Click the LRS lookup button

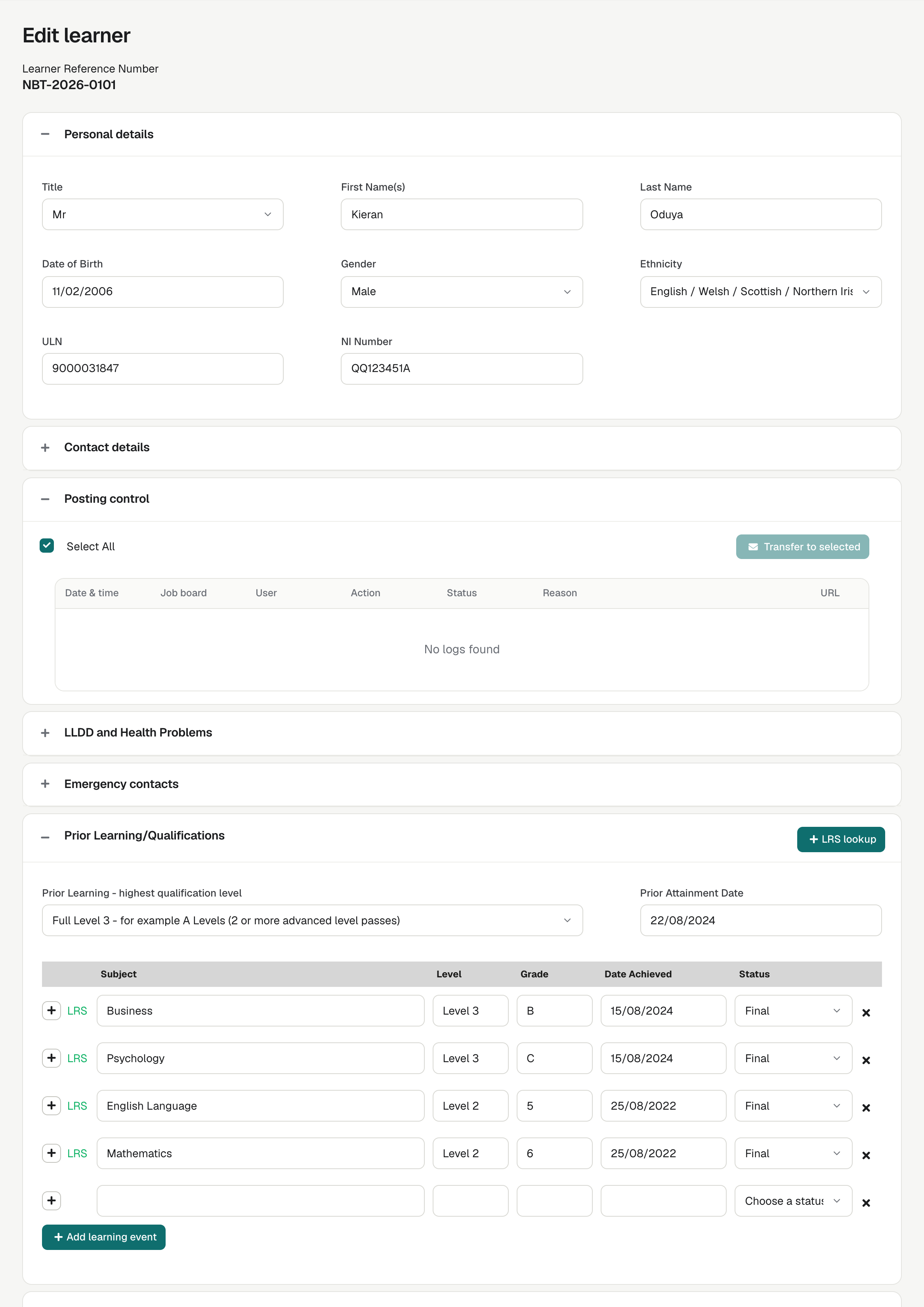click(841, 839)
